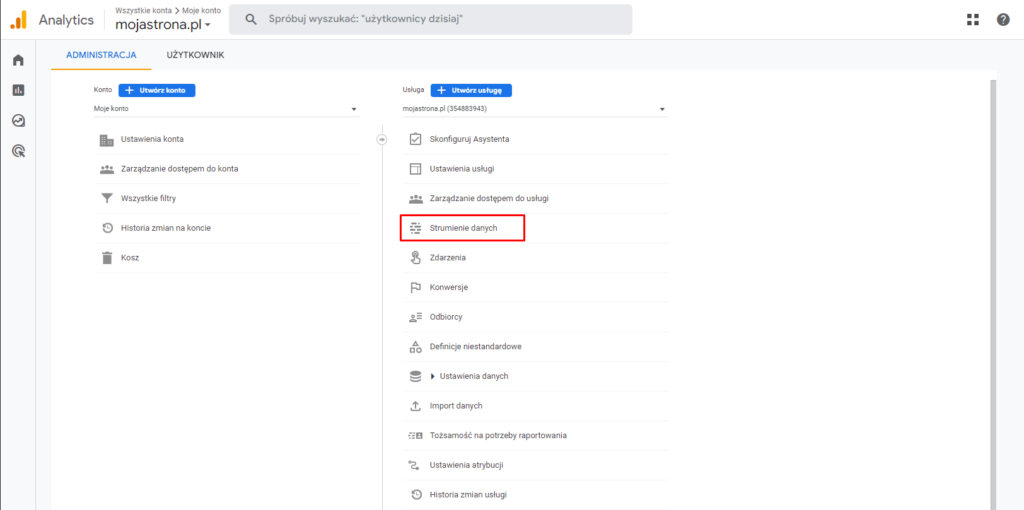
Task: Click the Utwórz konto button
Action: [x=157, y=90]
